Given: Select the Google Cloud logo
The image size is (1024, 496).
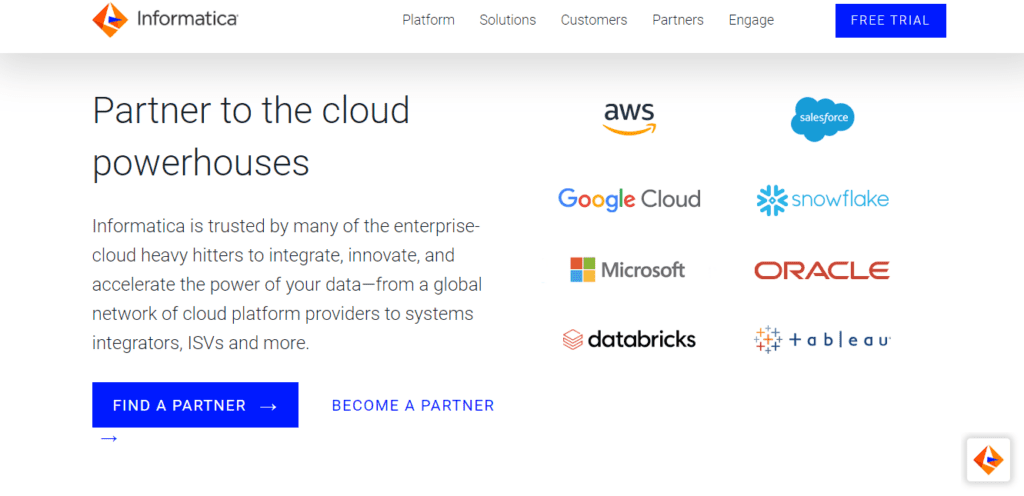Looking at the screenshot, I should click(x=629, y=199).
